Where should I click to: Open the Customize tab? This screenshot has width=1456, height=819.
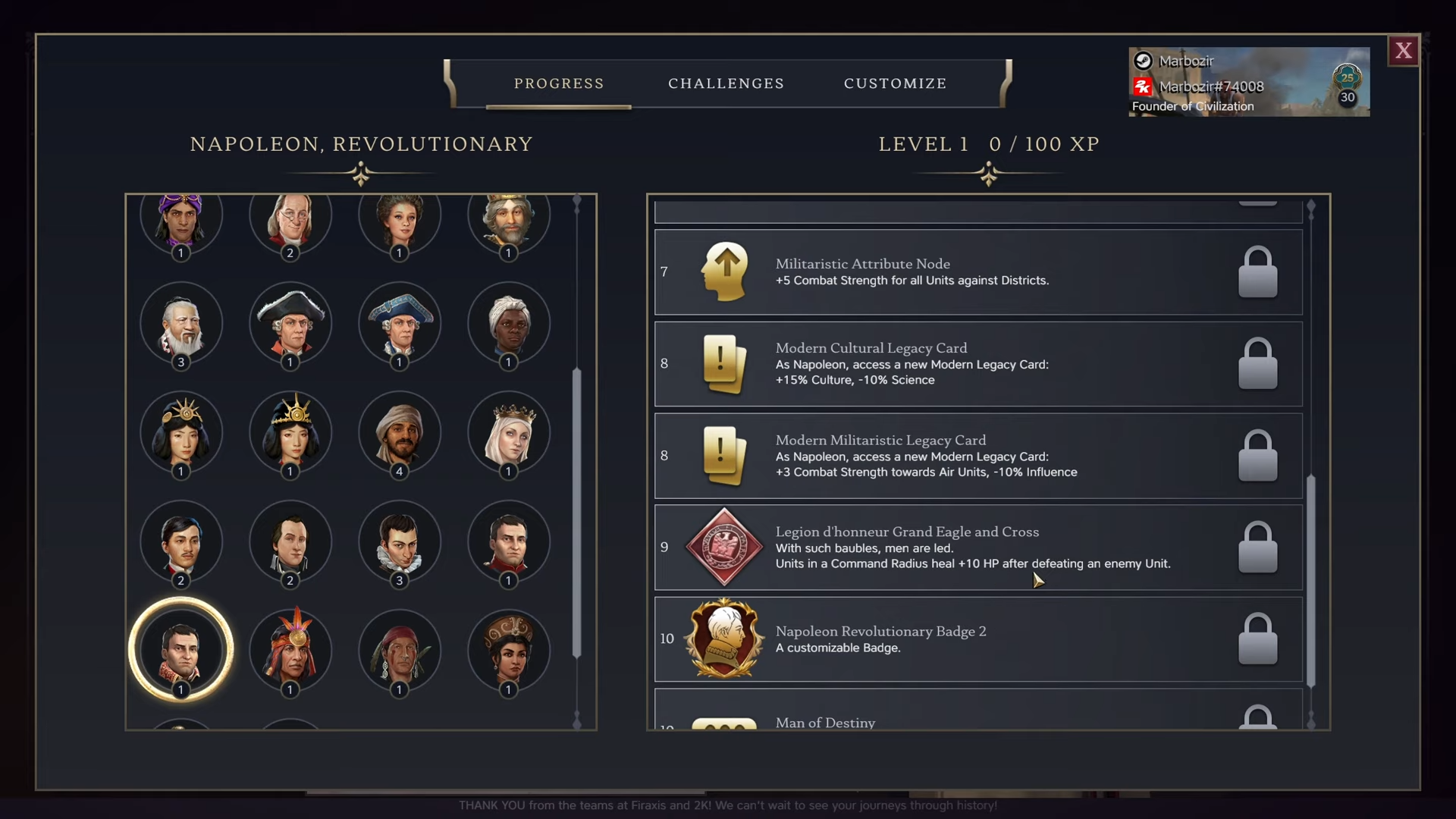895,83
